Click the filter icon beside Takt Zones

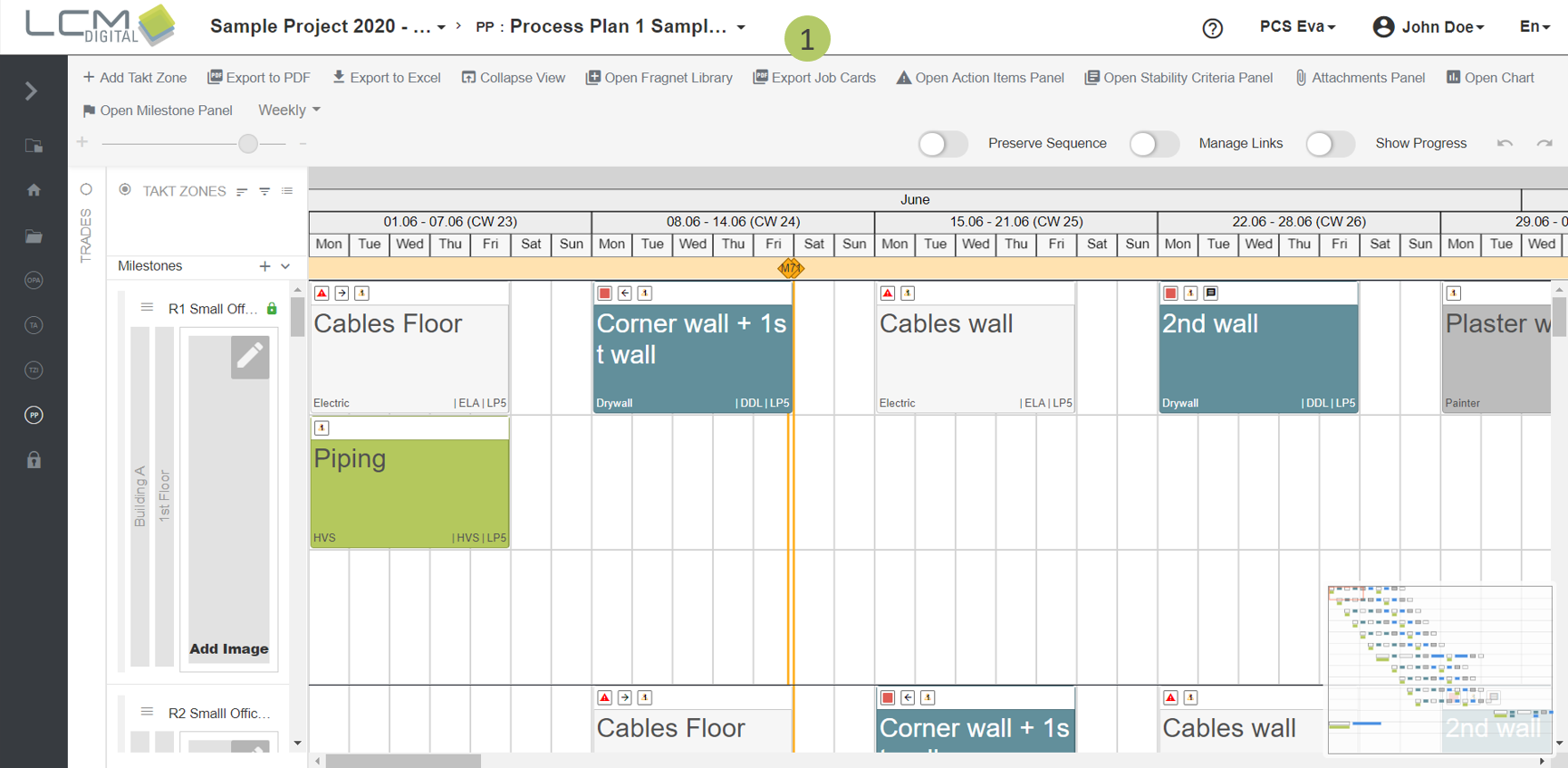click(x=265, y=191)
